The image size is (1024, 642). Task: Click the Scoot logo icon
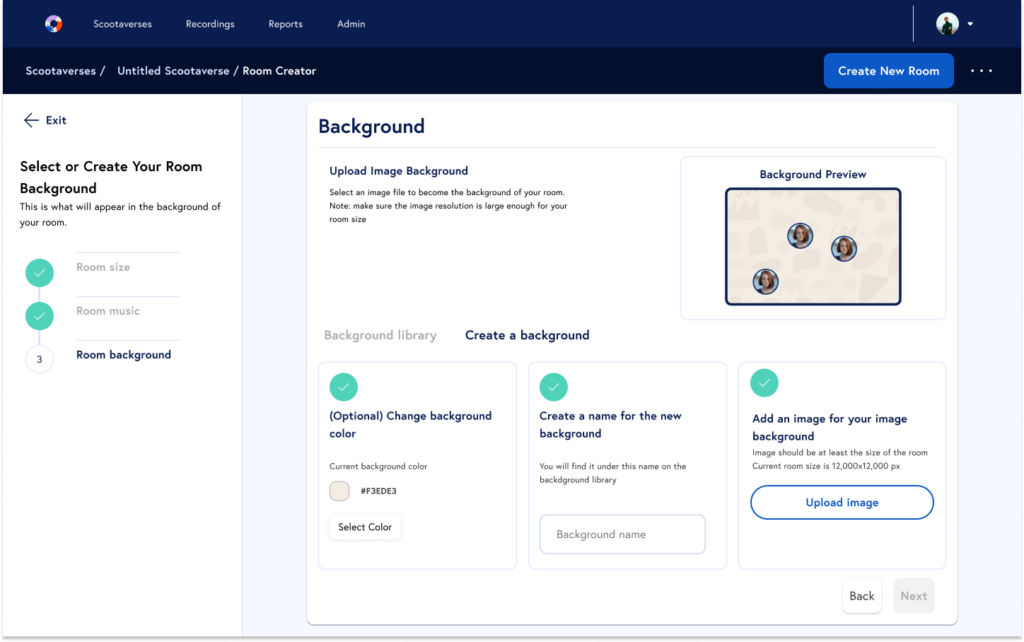[x=54, y=24]
